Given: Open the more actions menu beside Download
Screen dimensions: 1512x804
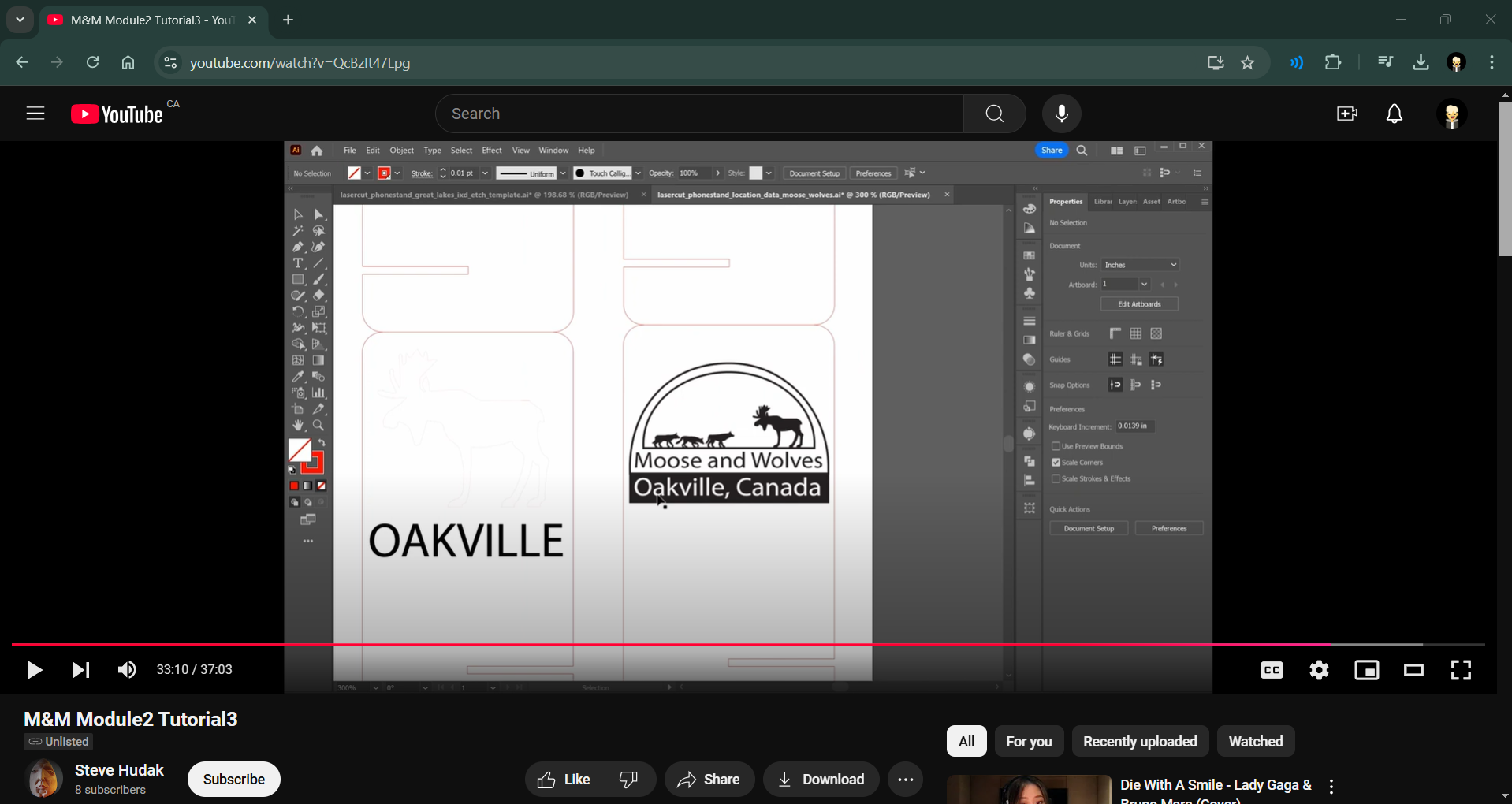Looking at the screenshot, I should pyautogui.click(x=905, y=780).
